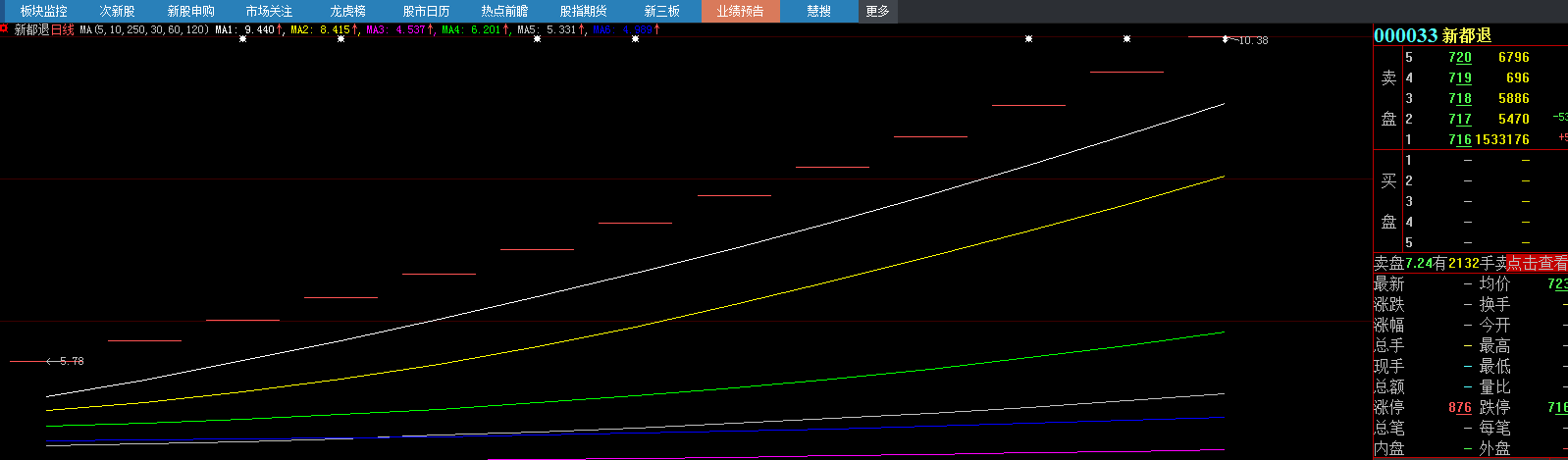Click the diamond marker at the 10.38 high
1568x460 pixels.
1225,39
